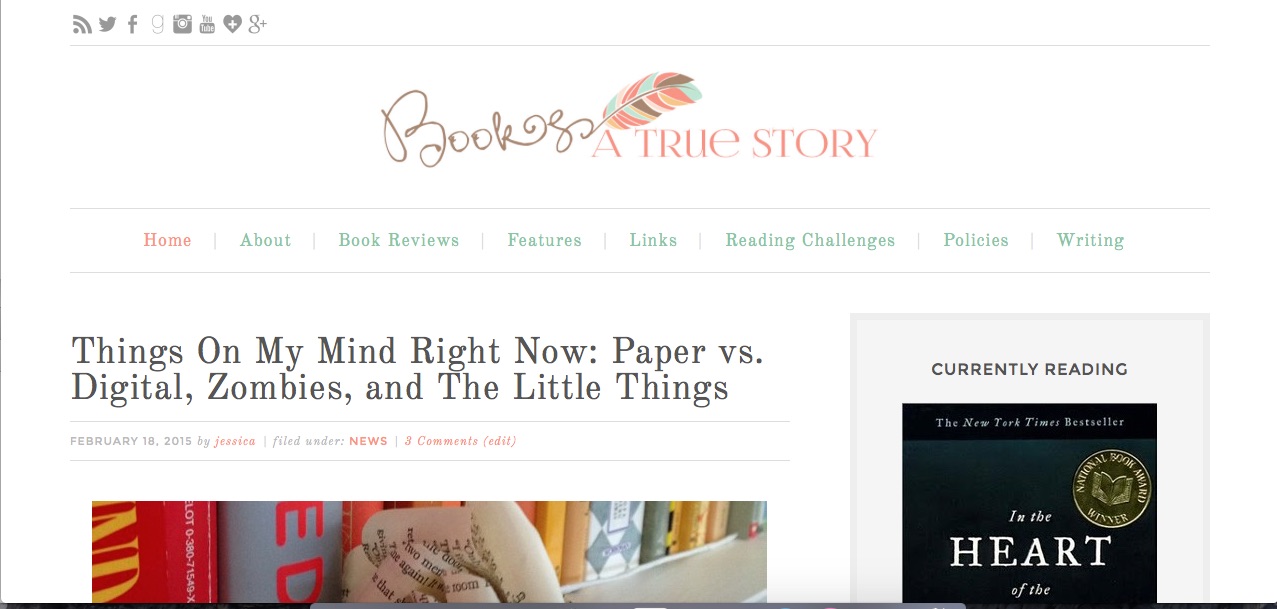Visit the Twitter profile icon
The image size is (1277, 609).
click(x=107, y=25)
